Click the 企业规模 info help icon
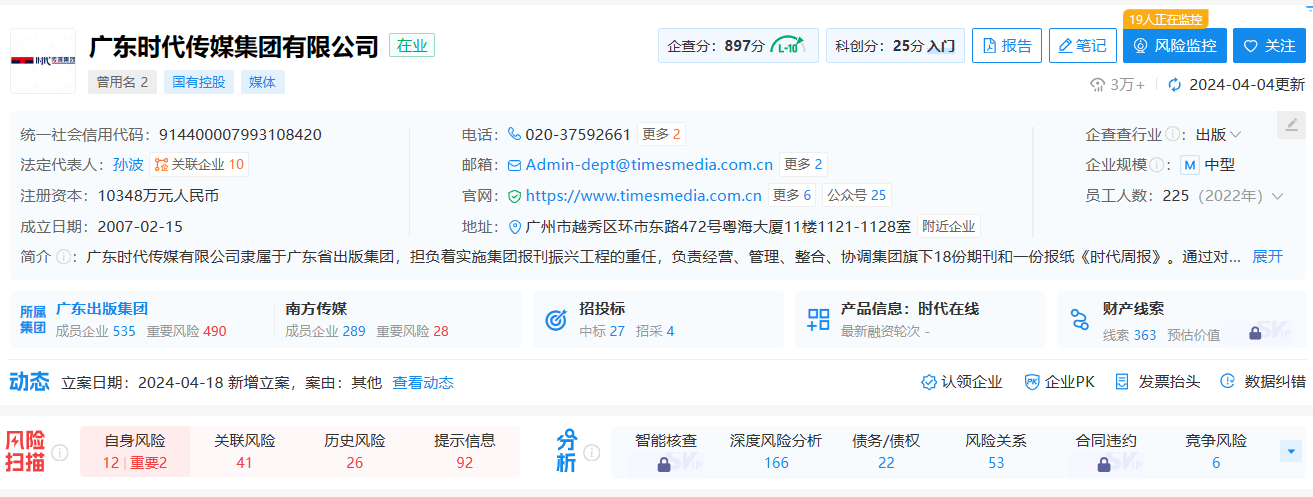 pos(1157,165)
